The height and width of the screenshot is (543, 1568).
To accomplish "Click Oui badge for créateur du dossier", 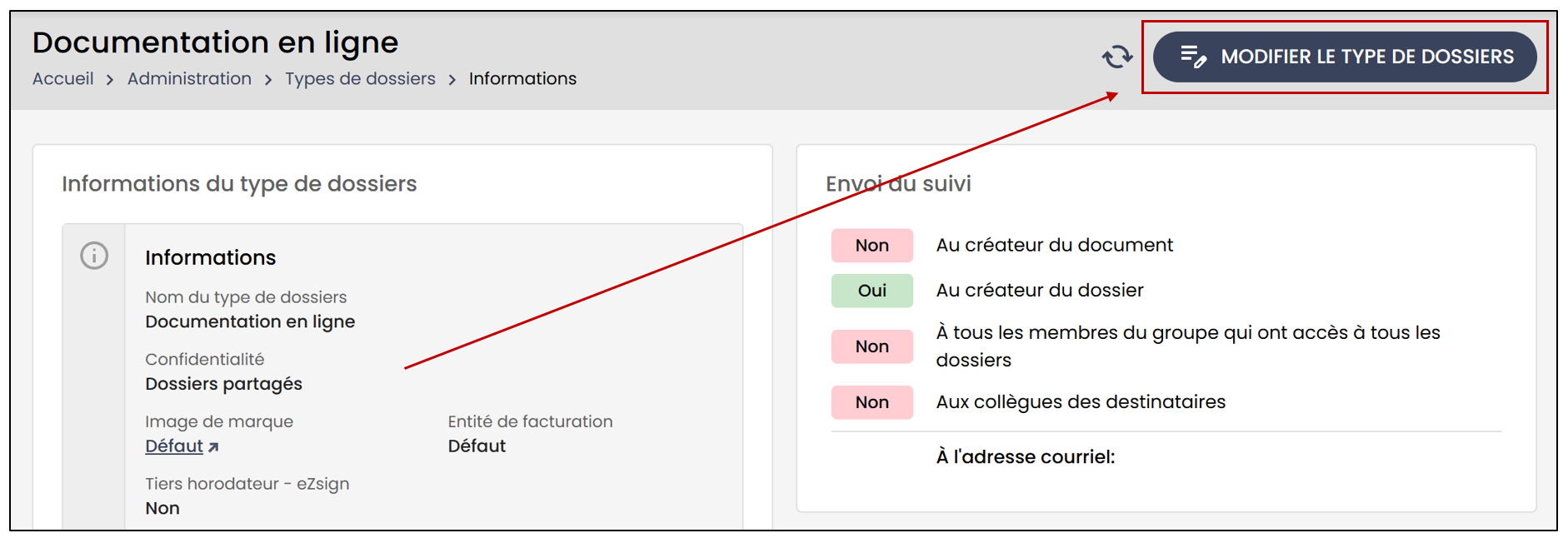I will (871, 291).
